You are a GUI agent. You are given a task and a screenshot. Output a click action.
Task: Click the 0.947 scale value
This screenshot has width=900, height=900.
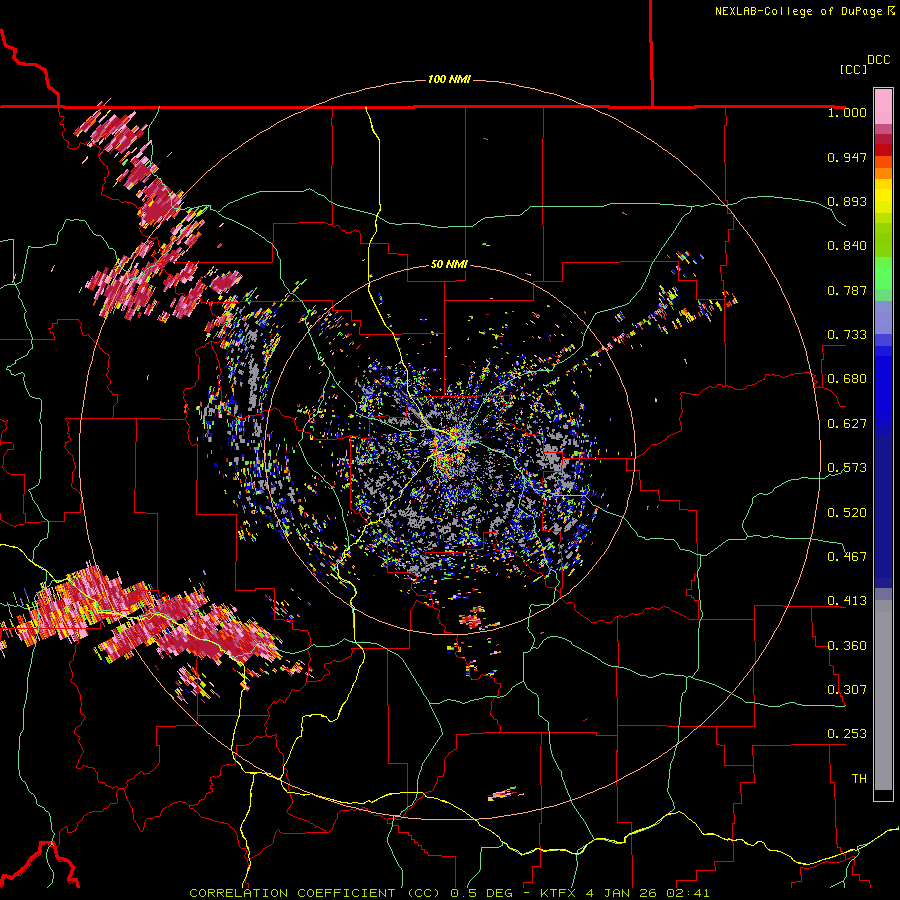[x=847, y=157]
